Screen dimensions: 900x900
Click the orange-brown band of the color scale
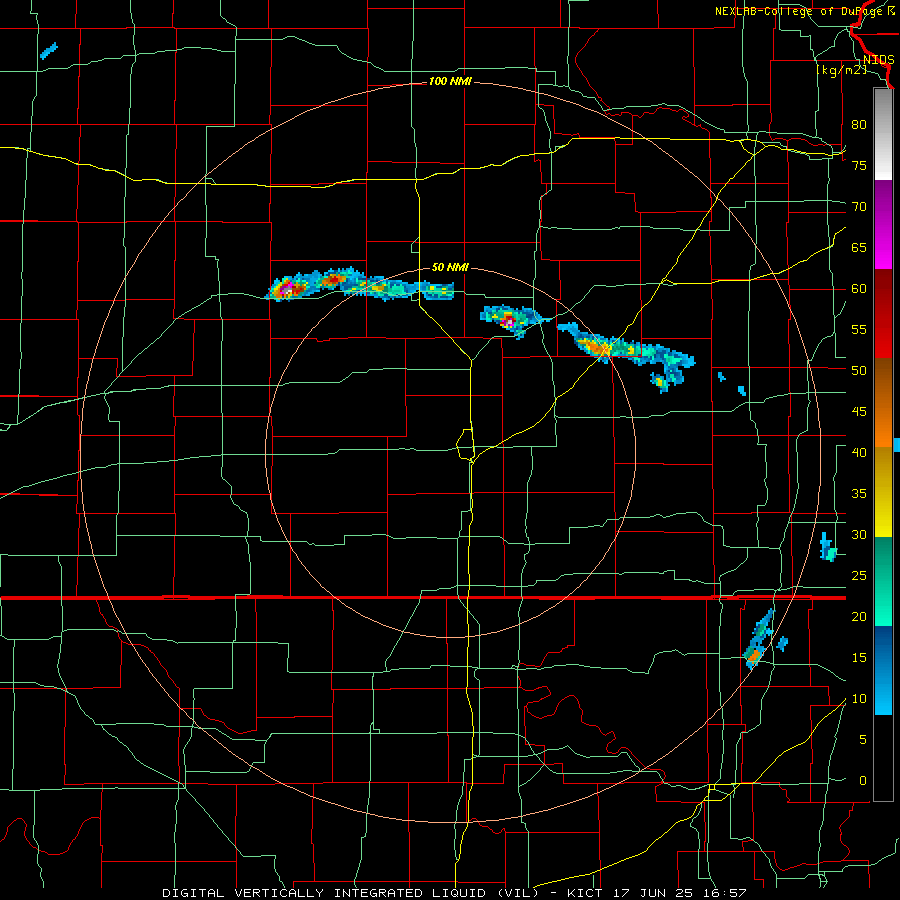click(883, 403)
